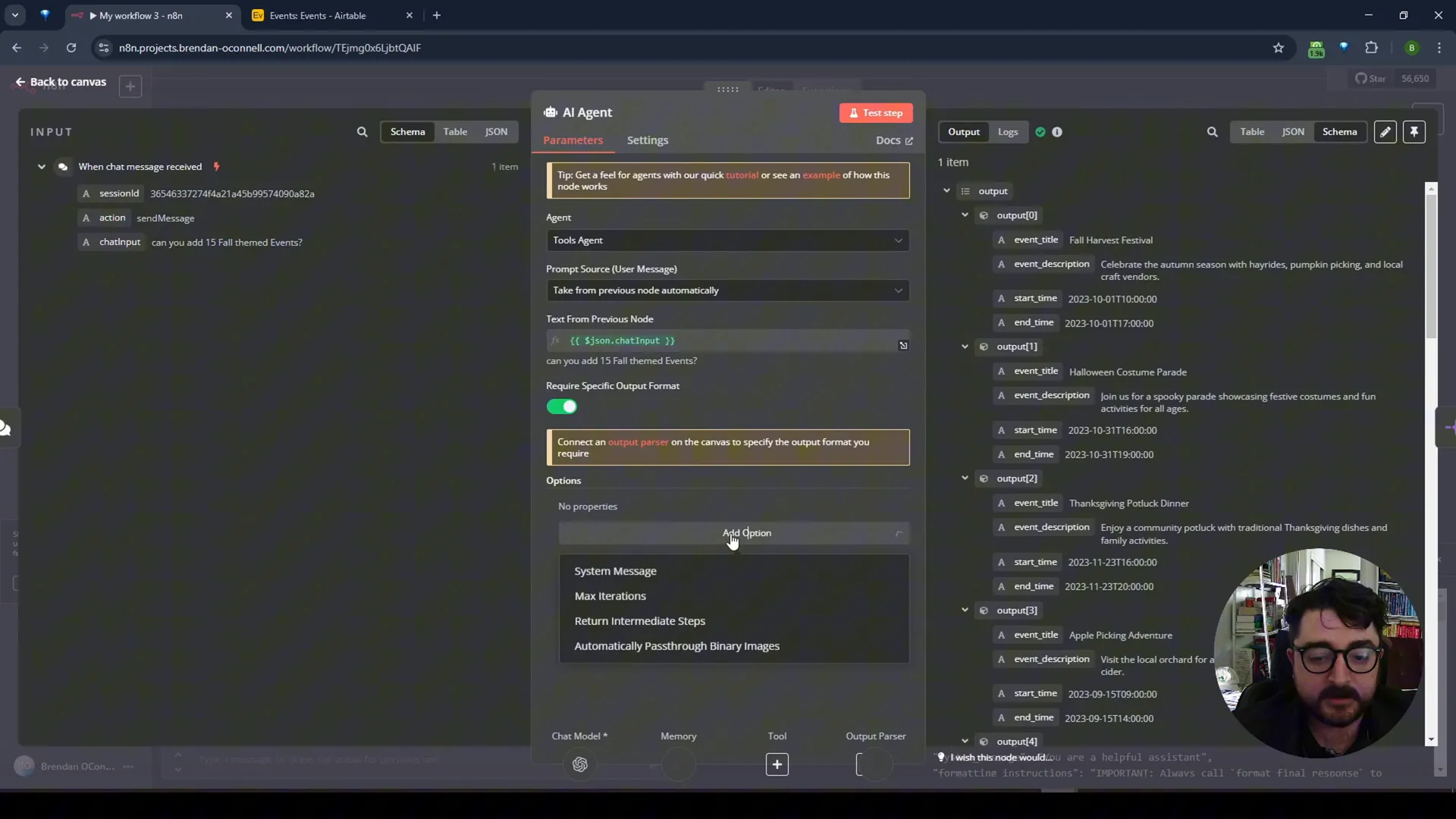
Task: Switch to the Output tab
Action: (x=963, y=132)
